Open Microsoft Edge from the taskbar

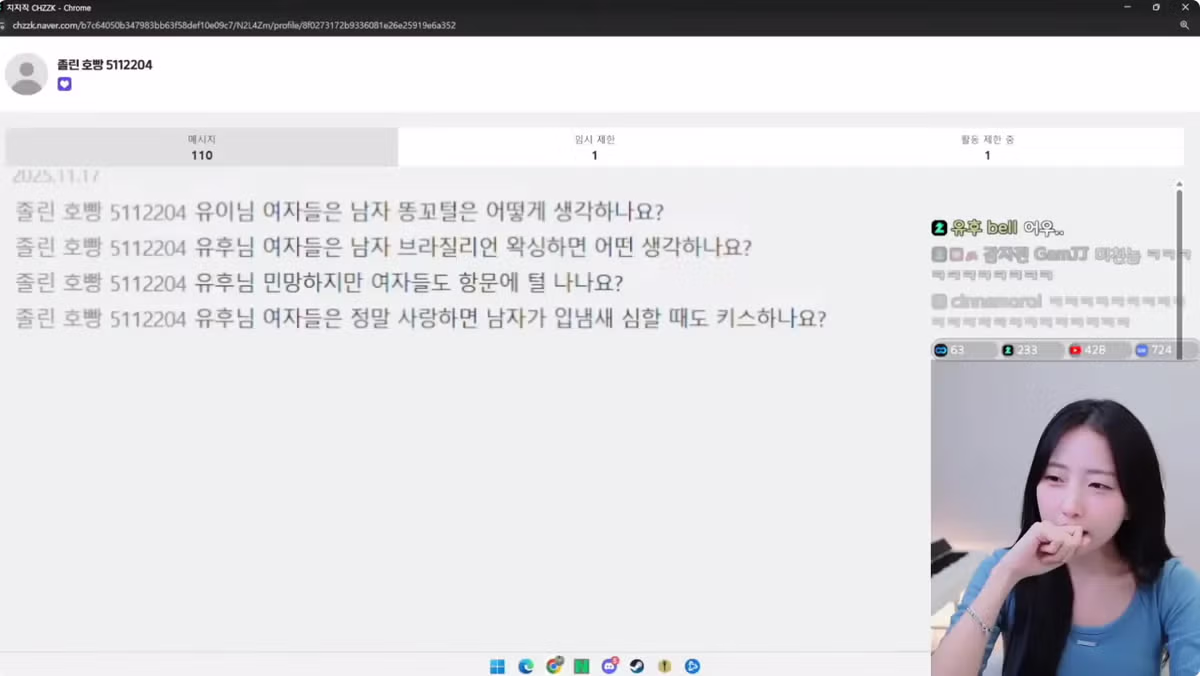(x=525, y=665)
